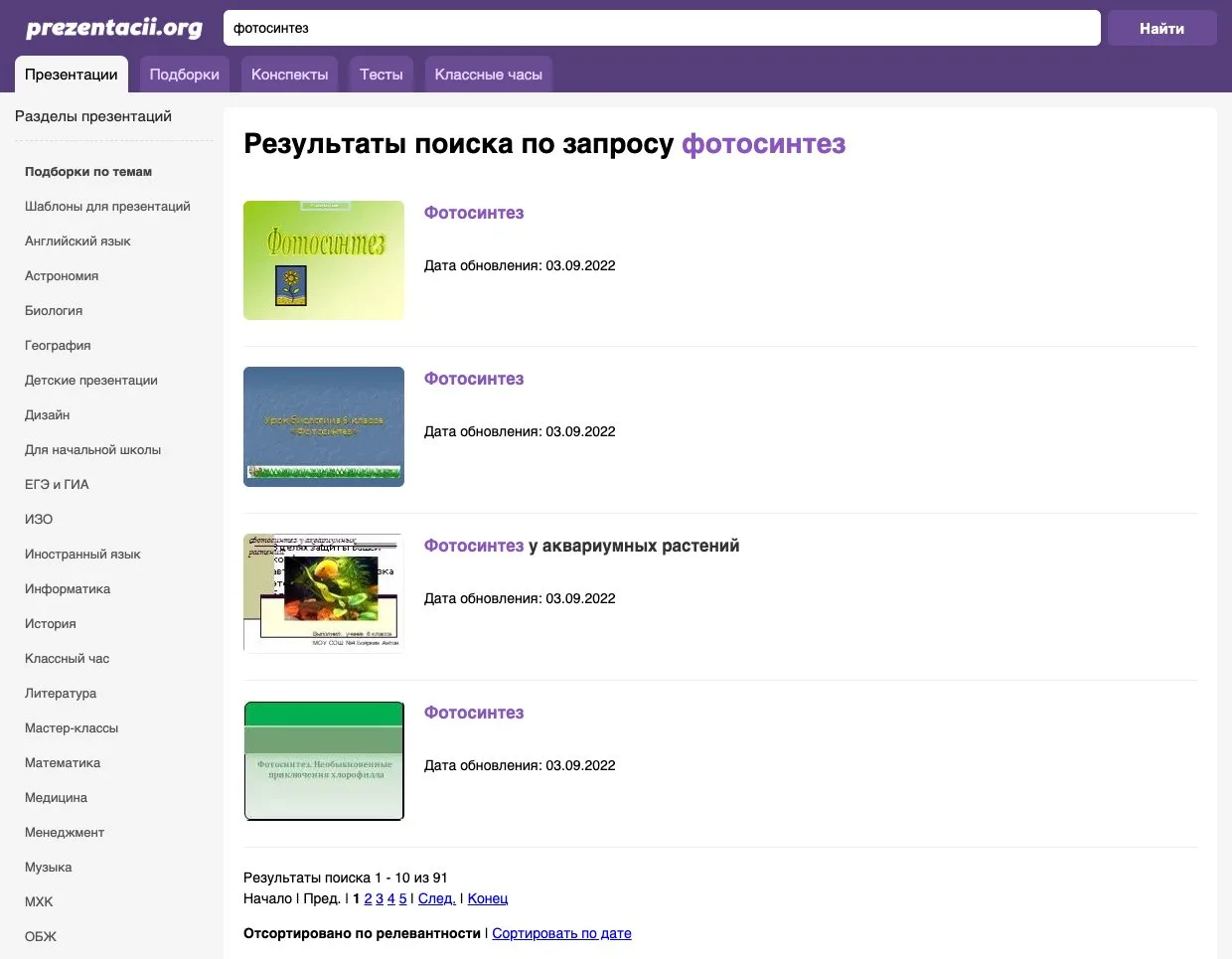The image size is (1232, 959).
Task: Open the yellow-green "Фотосинтез" thumbnail with flower
Action: [x=324, y=260]
